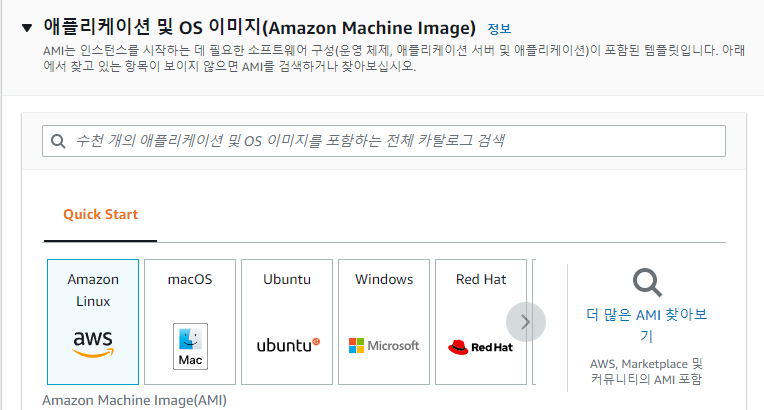
Task: Choose the macOS AMI card
Action: 190,322
